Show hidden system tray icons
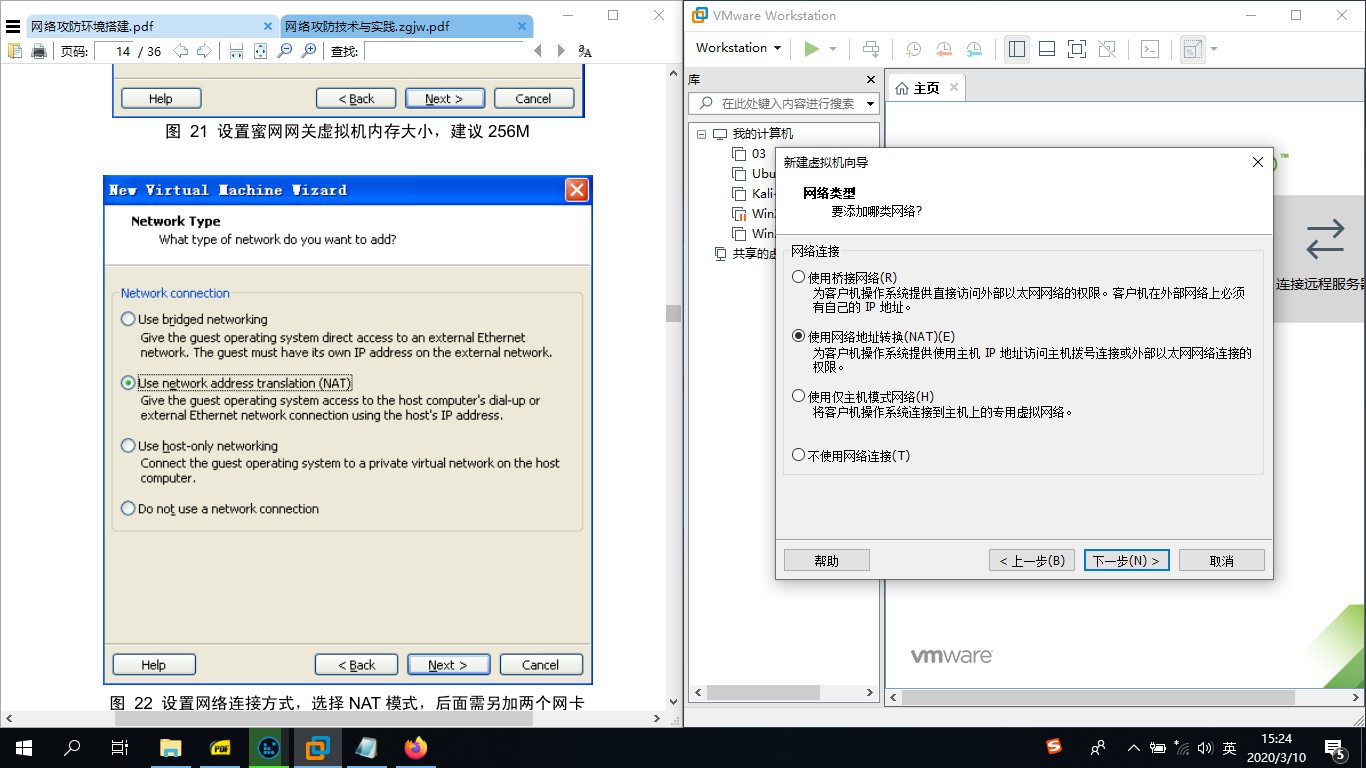Image resolution: width=1366 pixels, height=768 pixels. pyautogui.click(x=1133, y=747)
